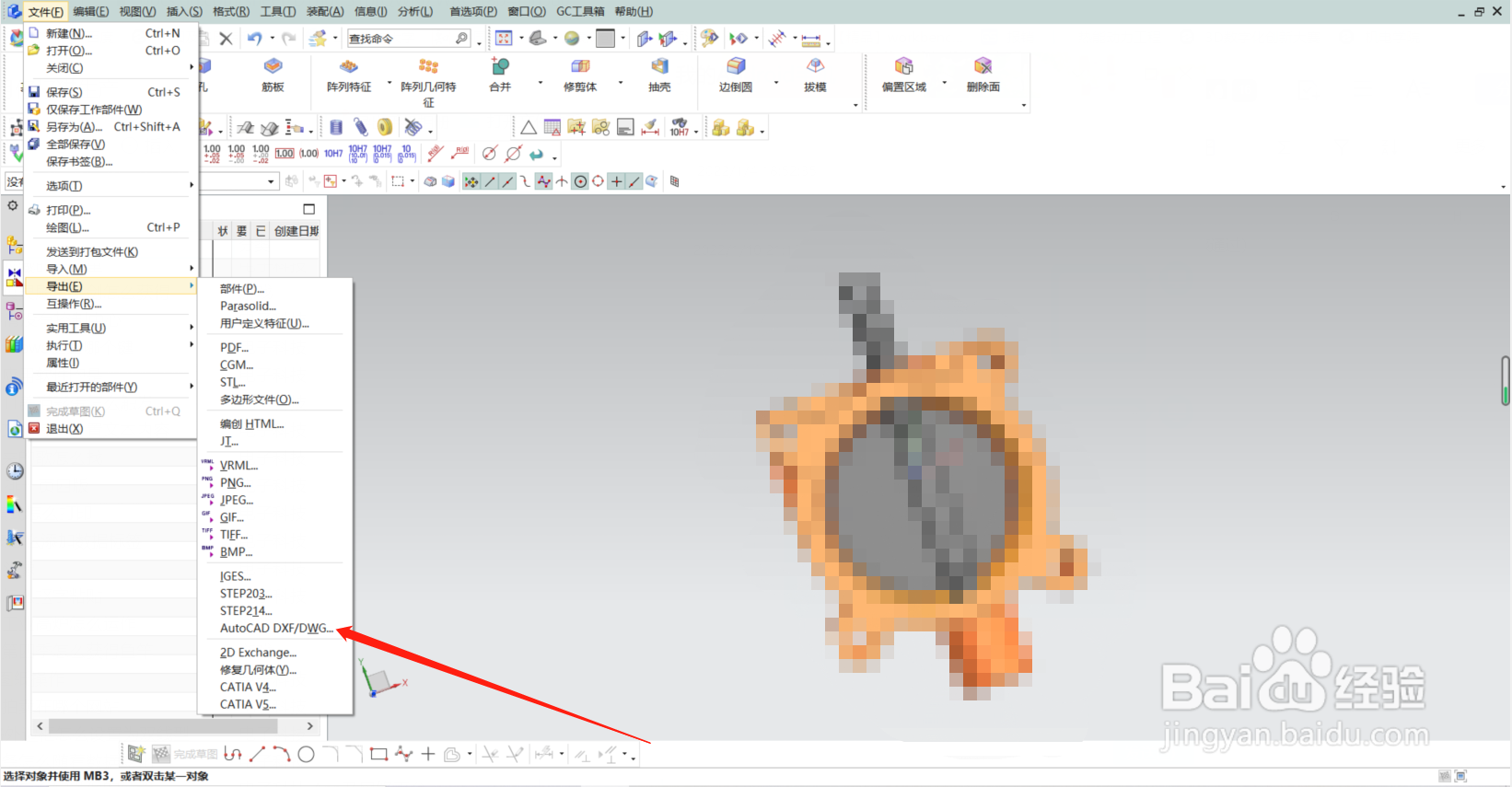Viewport: 1512px width, 787px height.
Task: Click the clock history sidebar icon
Action: point(15,471)
